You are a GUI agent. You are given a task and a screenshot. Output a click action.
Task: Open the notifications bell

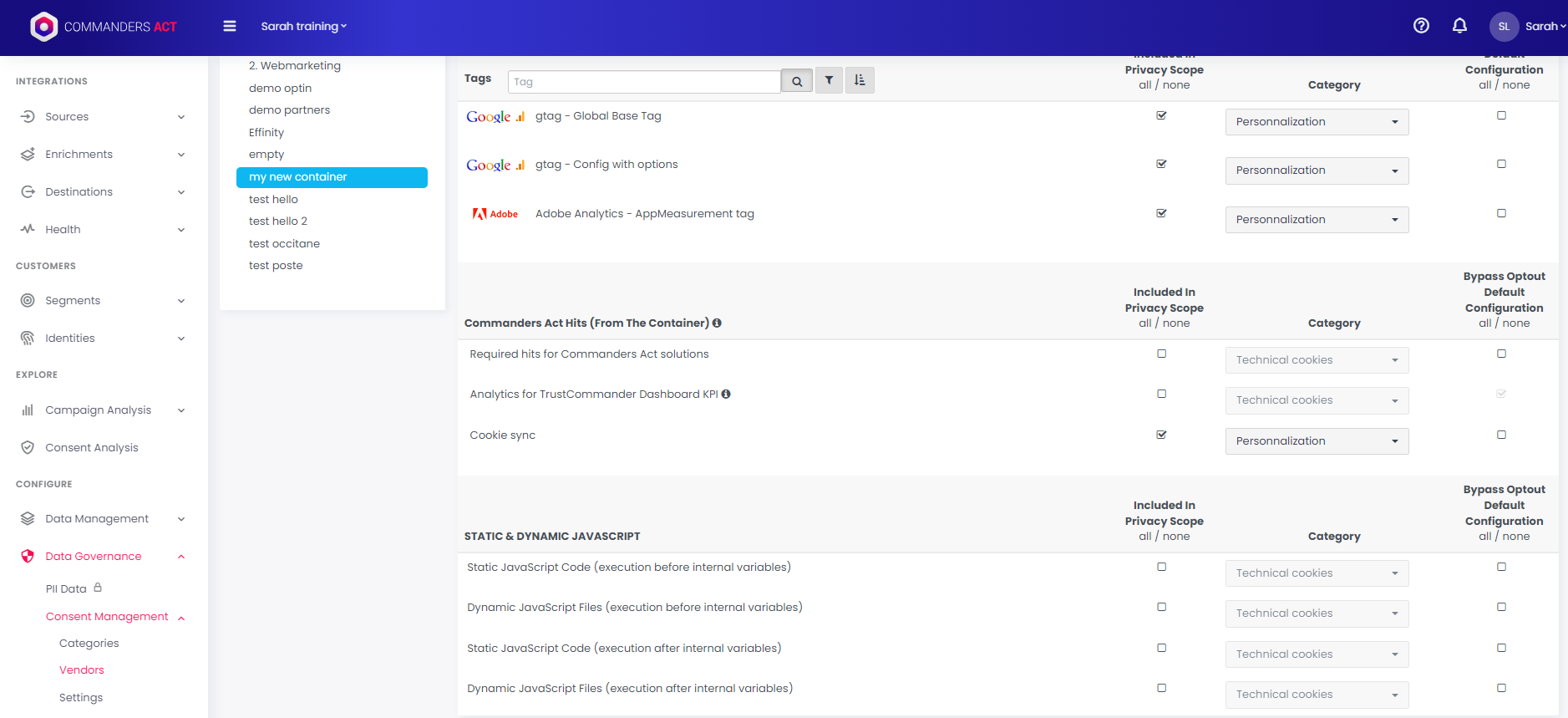click(1459, 26)
